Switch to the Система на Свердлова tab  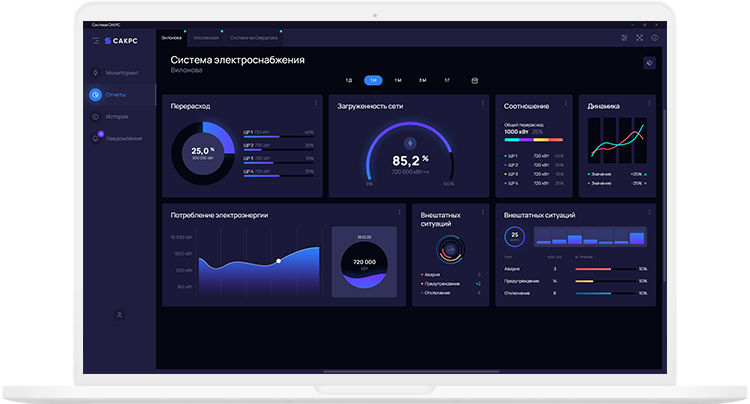(251, 38)
